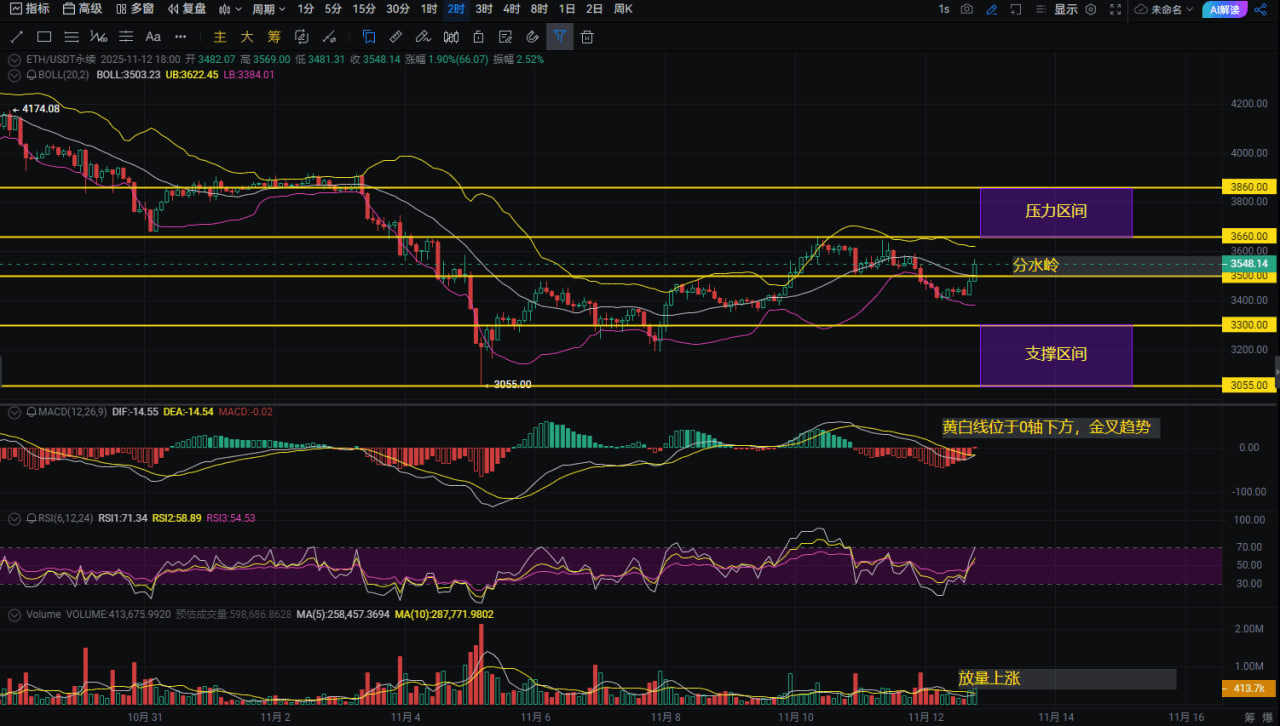Select the rectangle drawing tool
The width and height of the screenshot is (1280, 726).
coord(43,37)
